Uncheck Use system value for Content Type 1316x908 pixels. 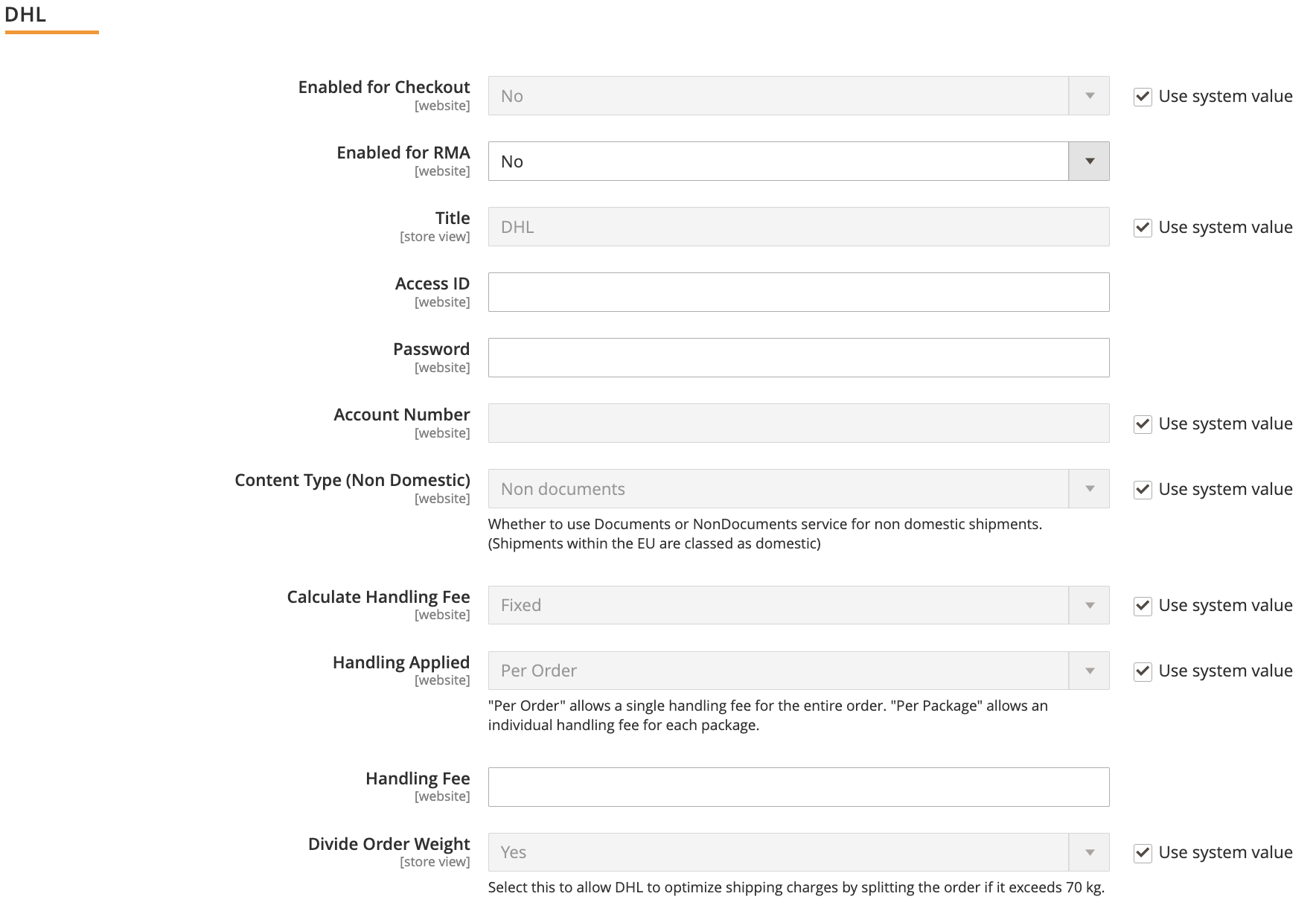point(1143,489)
